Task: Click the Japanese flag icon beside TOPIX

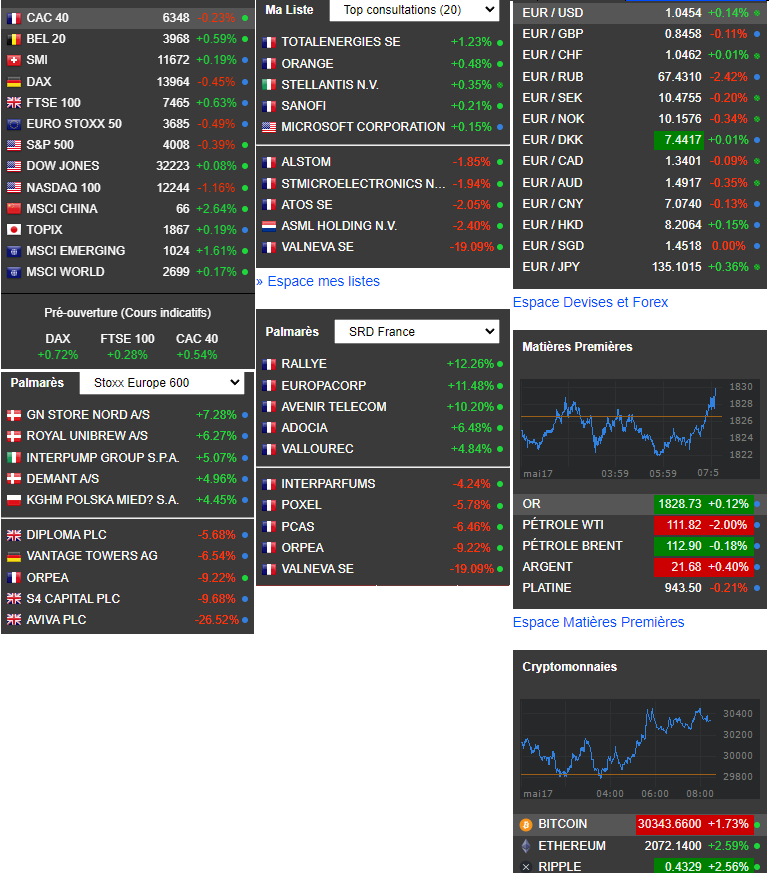Action: pos(14,230)
